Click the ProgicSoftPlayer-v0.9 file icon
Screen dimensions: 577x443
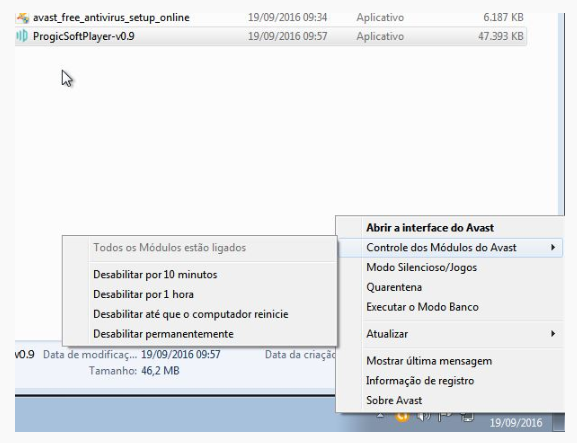(22, 36)
